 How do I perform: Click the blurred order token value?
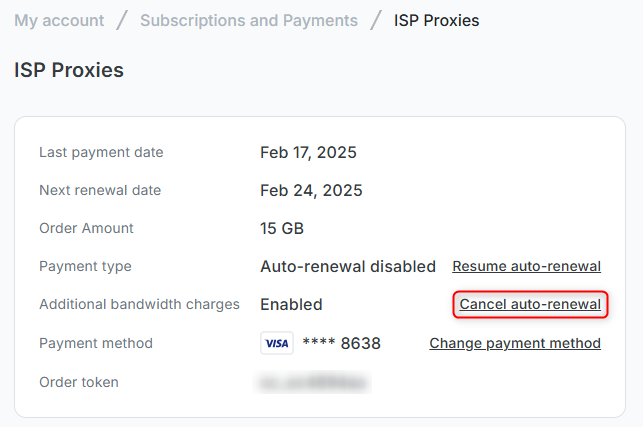coord(313,382)
